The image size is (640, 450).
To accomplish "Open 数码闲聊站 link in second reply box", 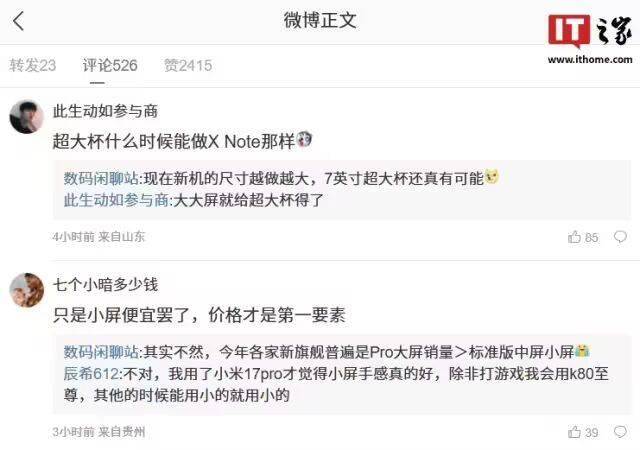I will click(101, 352).
